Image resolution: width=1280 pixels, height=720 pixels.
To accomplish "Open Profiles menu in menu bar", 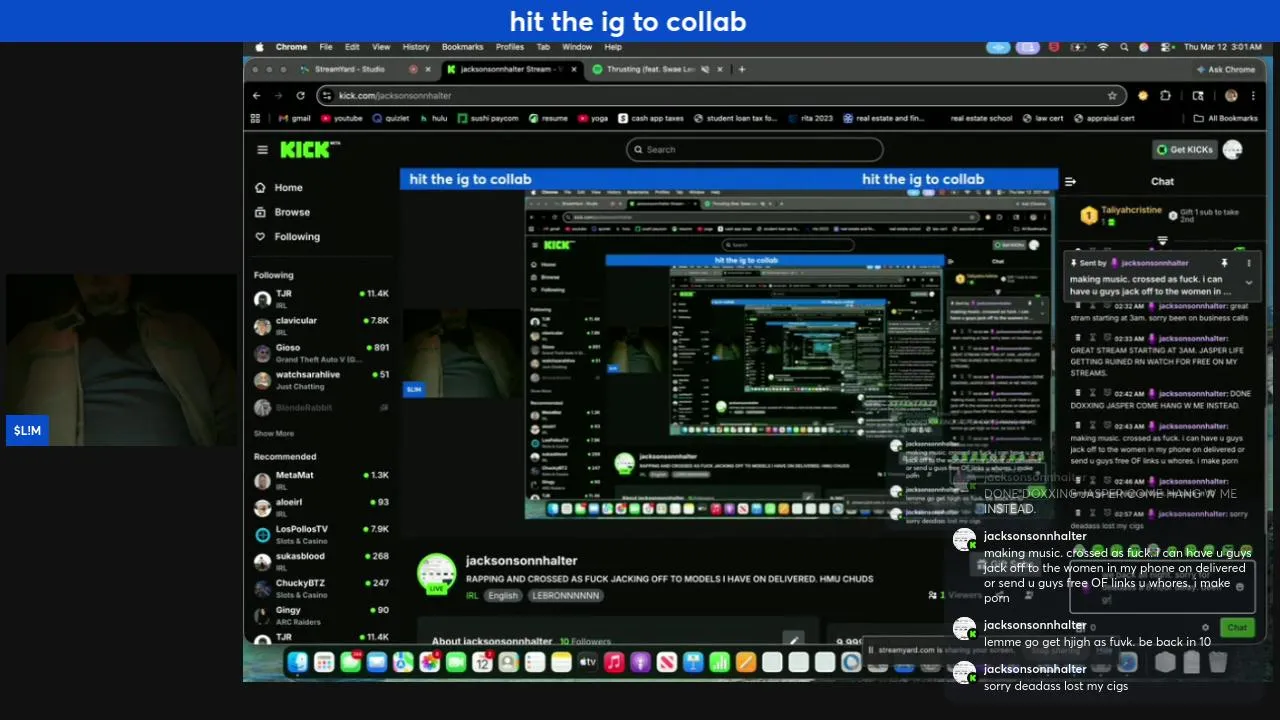I will pos(510,47).
